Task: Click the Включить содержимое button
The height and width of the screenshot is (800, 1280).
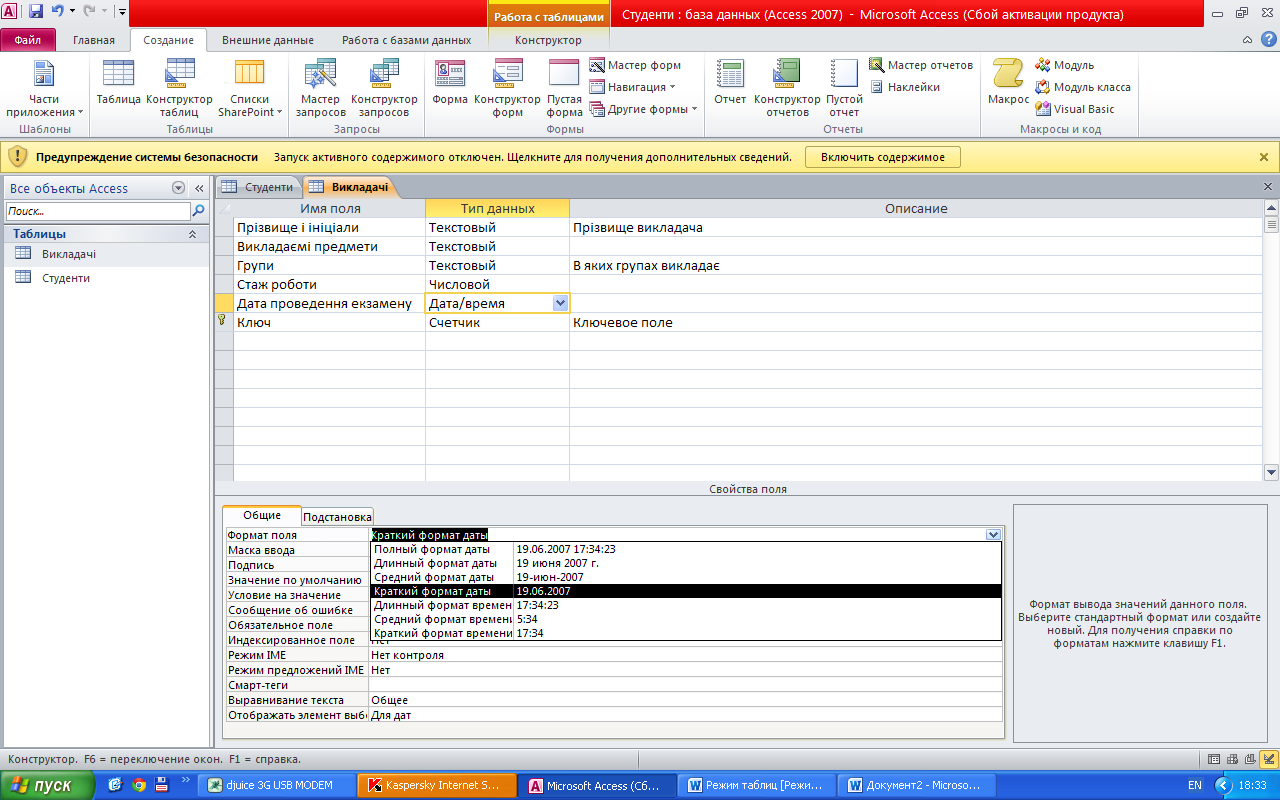Action: [x=883, y=157]
